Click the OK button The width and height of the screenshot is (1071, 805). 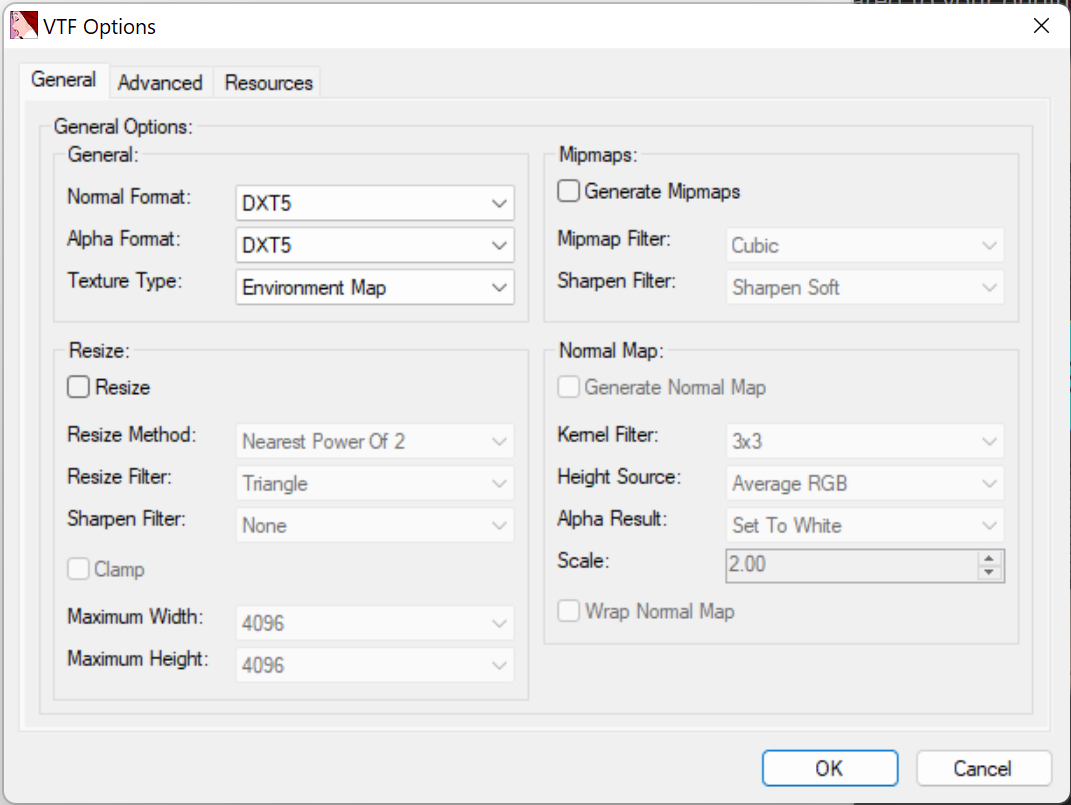[829, 768]
